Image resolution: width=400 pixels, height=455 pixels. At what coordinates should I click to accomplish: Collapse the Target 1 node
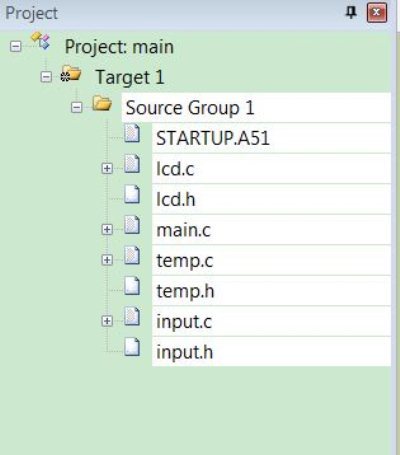click(46, 77)
